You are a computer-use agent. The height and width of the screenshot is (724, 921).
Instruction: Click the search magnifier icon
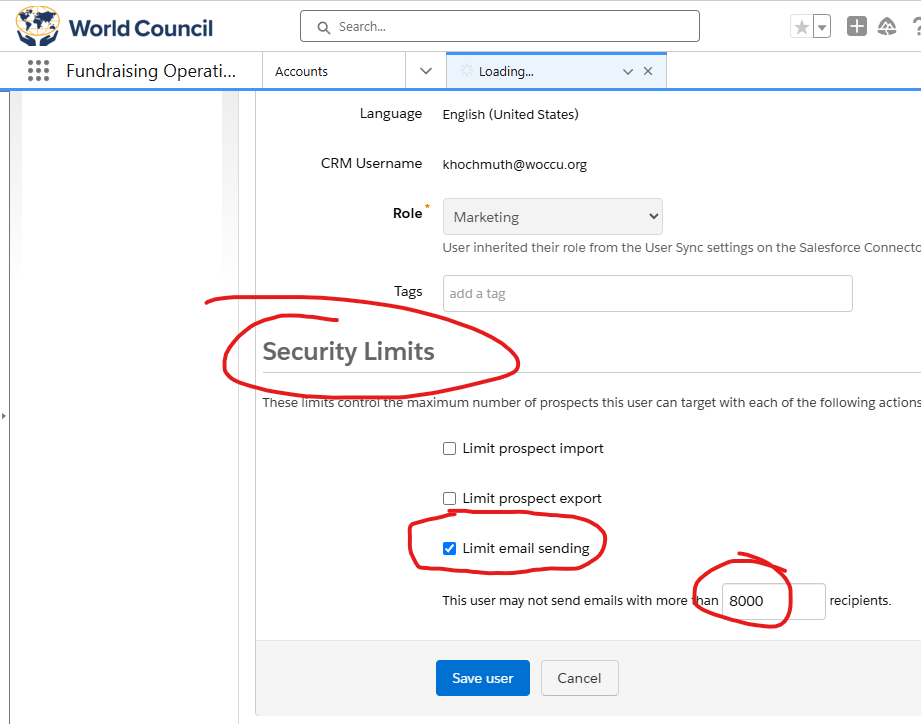pyautogui.click(x=324, y=27)
